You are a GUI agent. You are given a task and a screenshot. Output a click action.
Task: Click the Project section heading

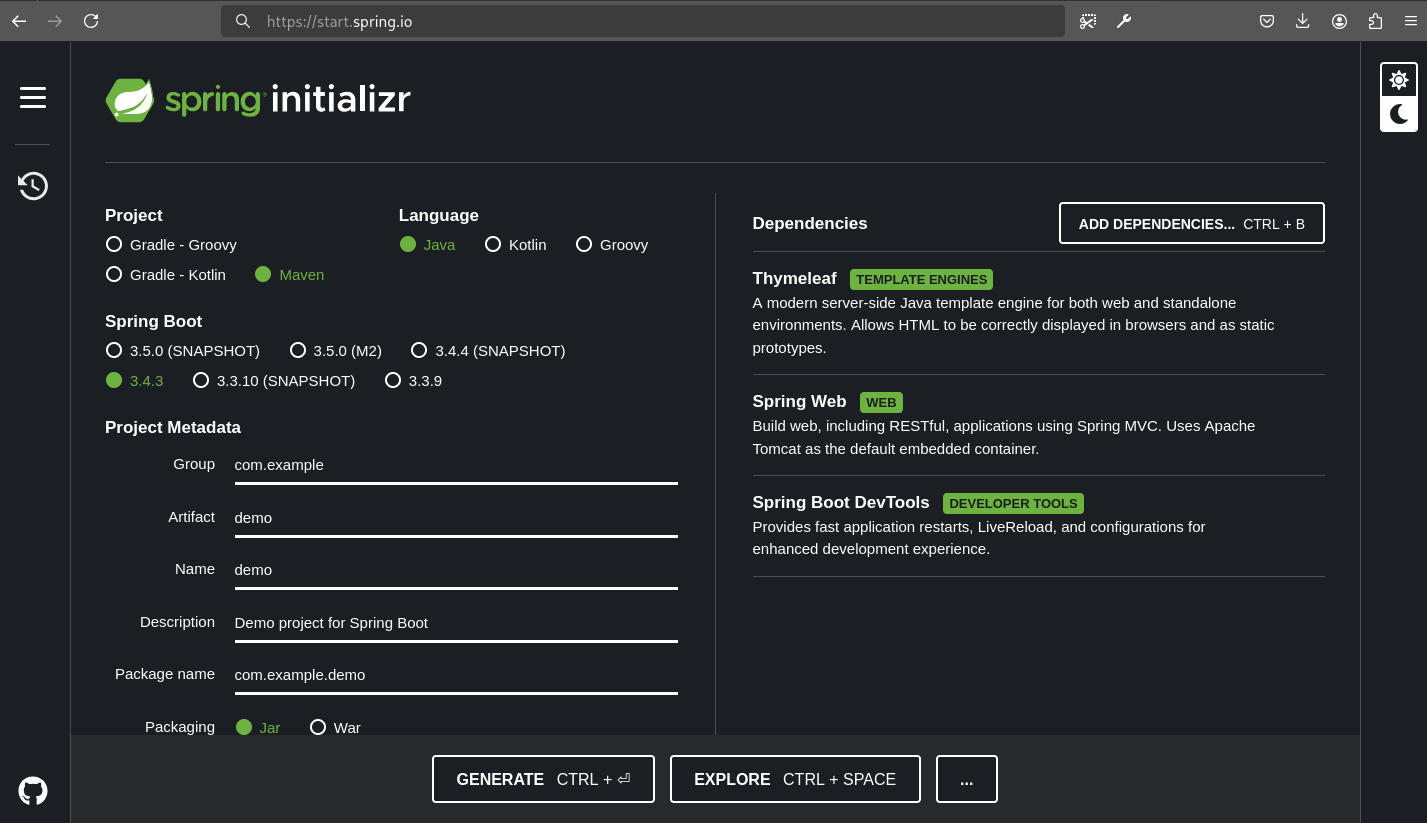(134, 216)
